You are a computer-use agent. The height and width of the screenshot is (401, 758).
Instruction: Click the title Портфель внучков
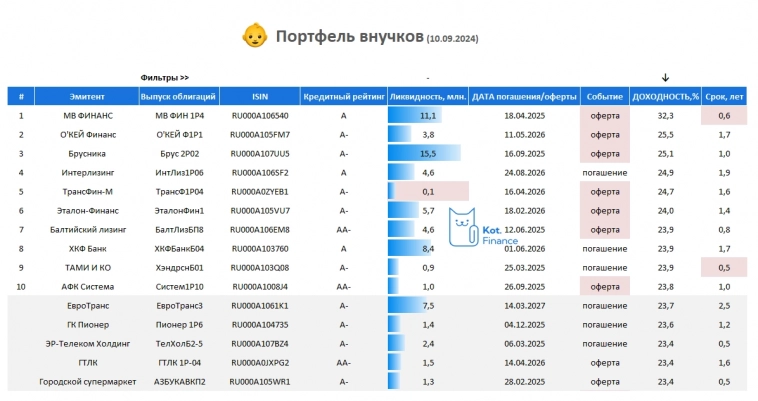click(350, 36)
